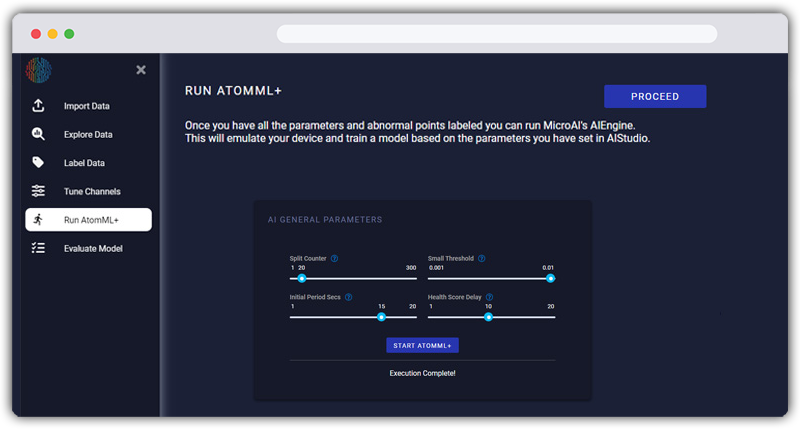Click the Small Threshold slider handle
Viewport: 800px width, 431px height.
click(551, 278)
